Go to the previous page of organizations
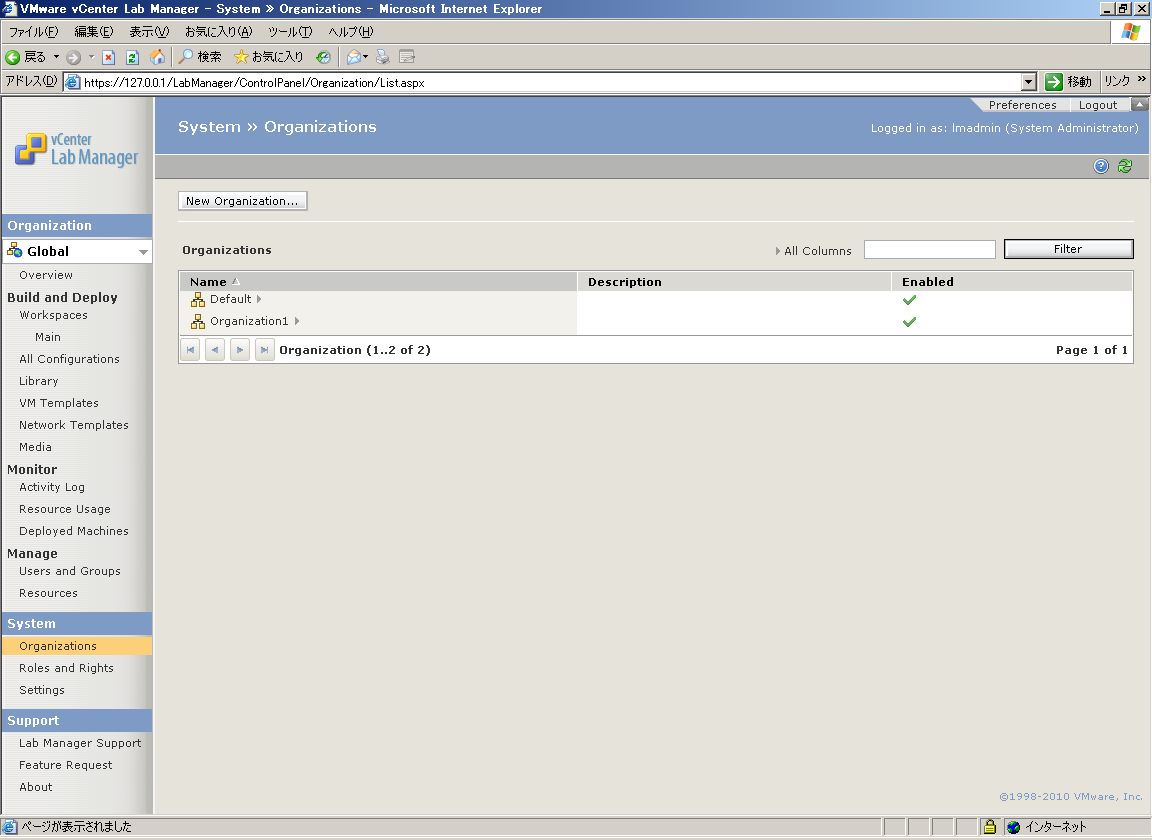Screen dimensions: 1152x840 click(x=215, y=350)
